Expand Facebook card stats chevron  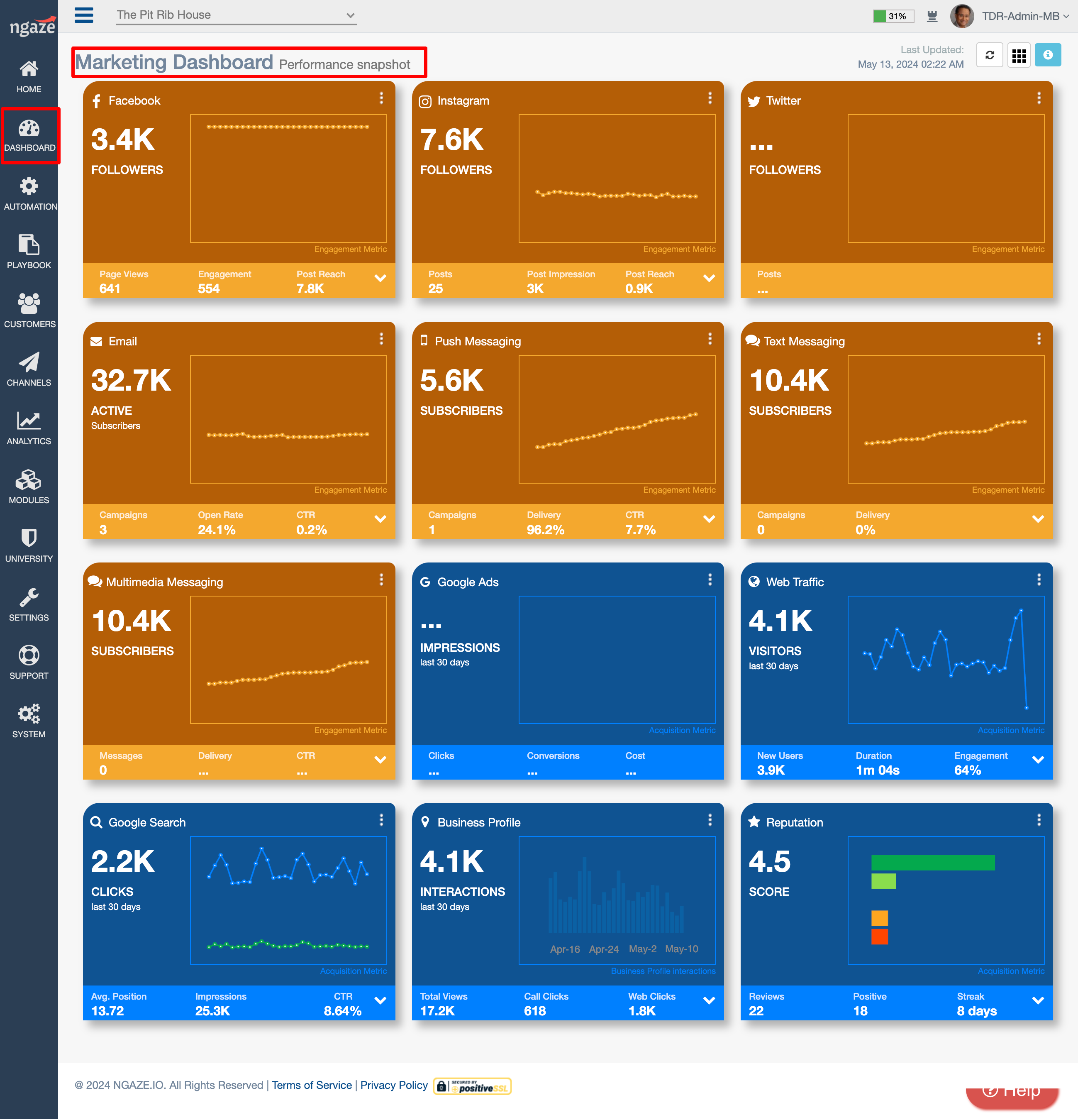point(380,279)
